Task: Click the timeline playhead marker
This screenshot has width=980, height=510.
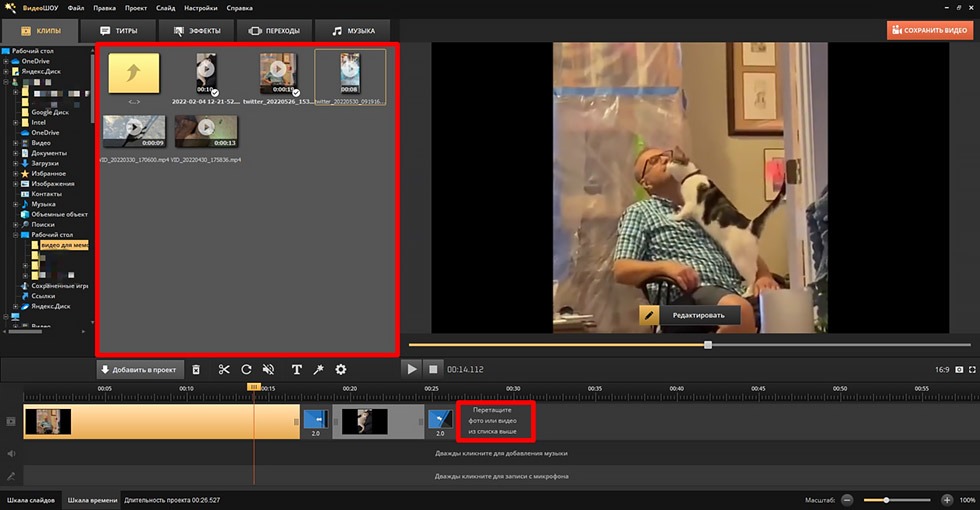Action: point(253,388)
